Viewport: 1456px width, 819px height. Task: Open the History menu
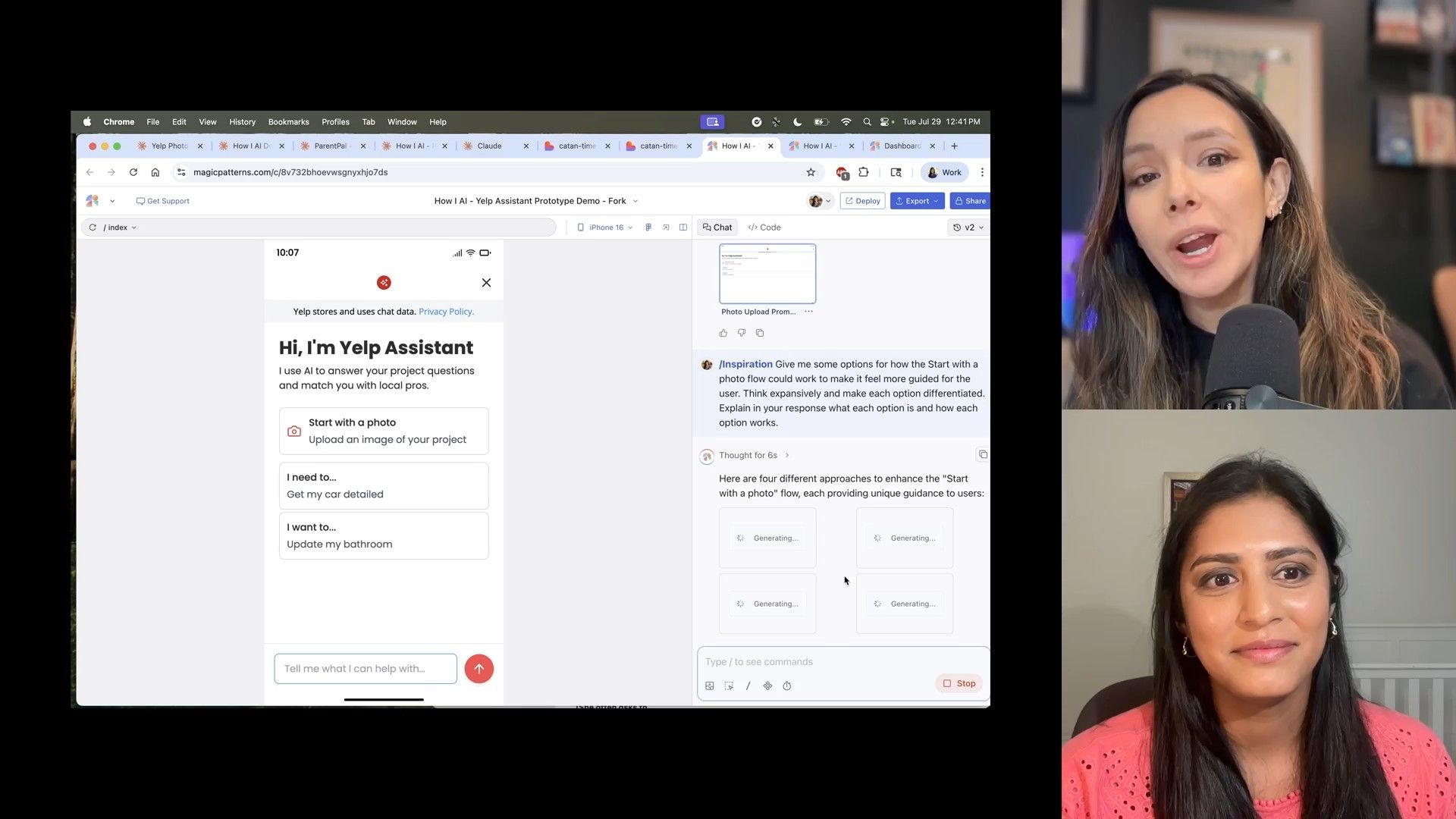click(x=242, y=121)
